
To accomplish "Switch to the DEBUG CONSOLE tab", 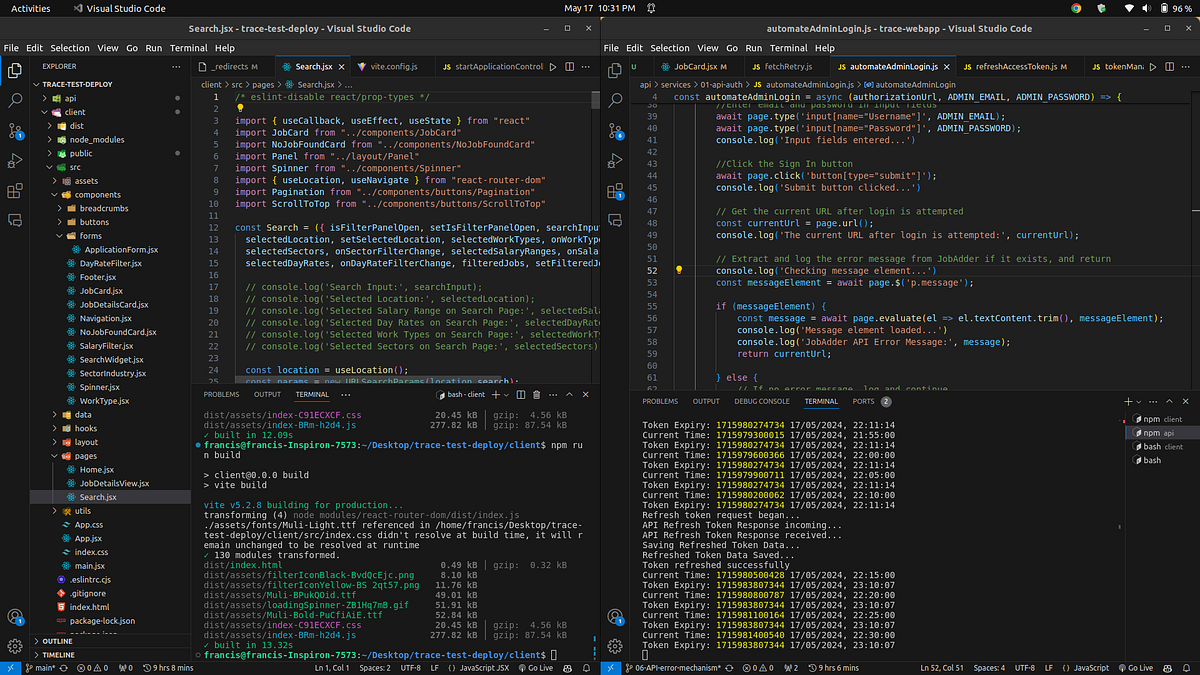I will click(762, 401).
